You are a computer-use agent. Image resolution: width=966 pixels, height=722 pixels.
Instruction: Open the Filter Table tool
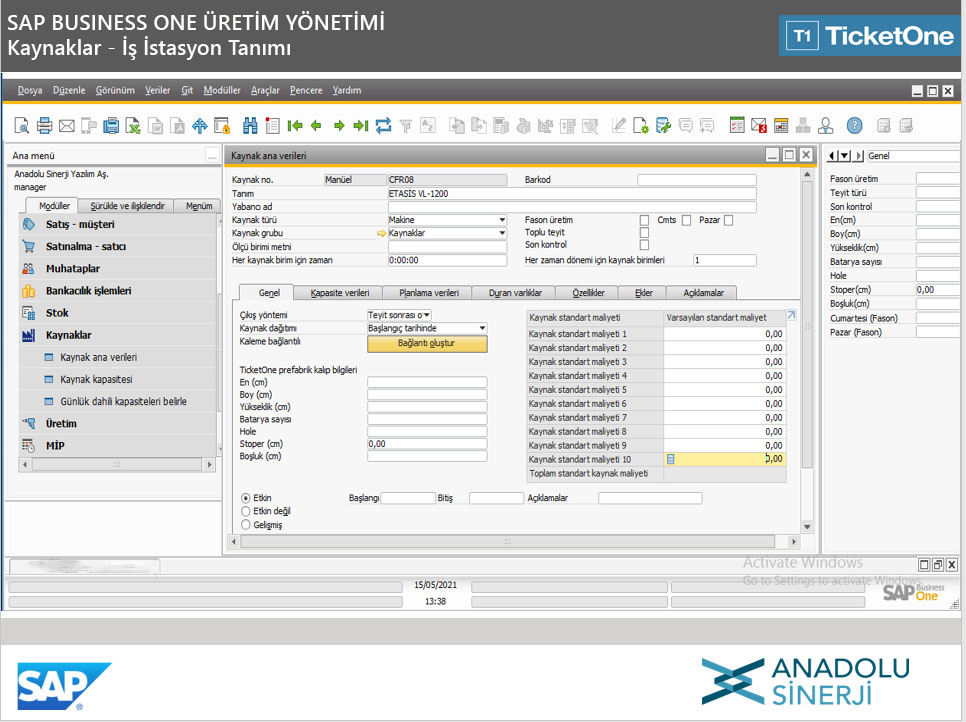point(404,126)
